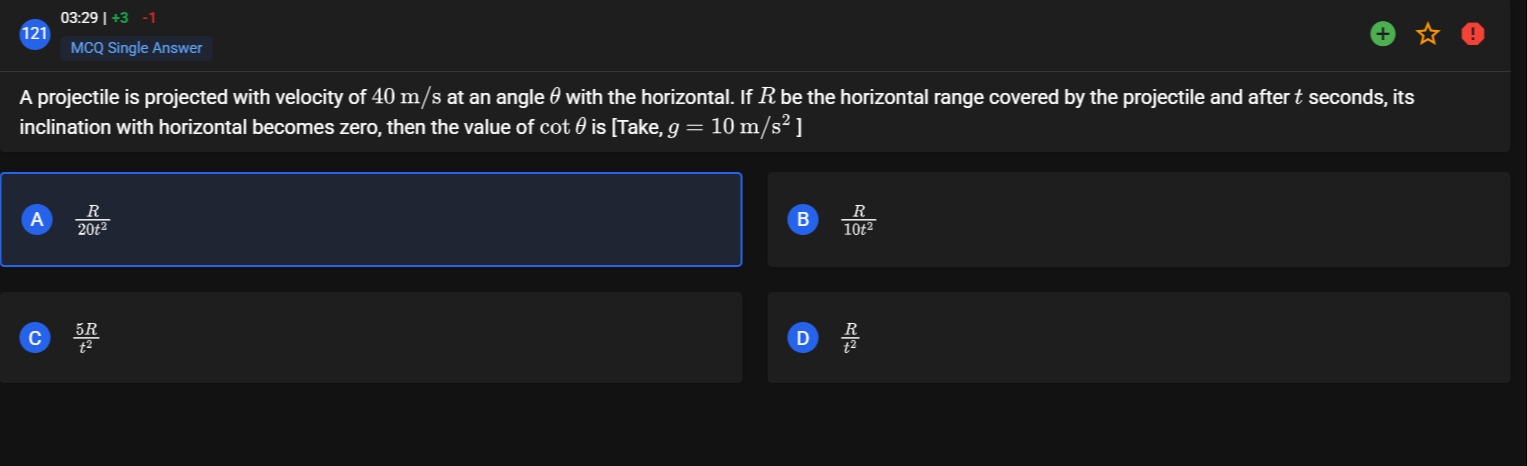Select option B circle badge
The width and height of the screenshot is (1527, 466).
[802, 220]
